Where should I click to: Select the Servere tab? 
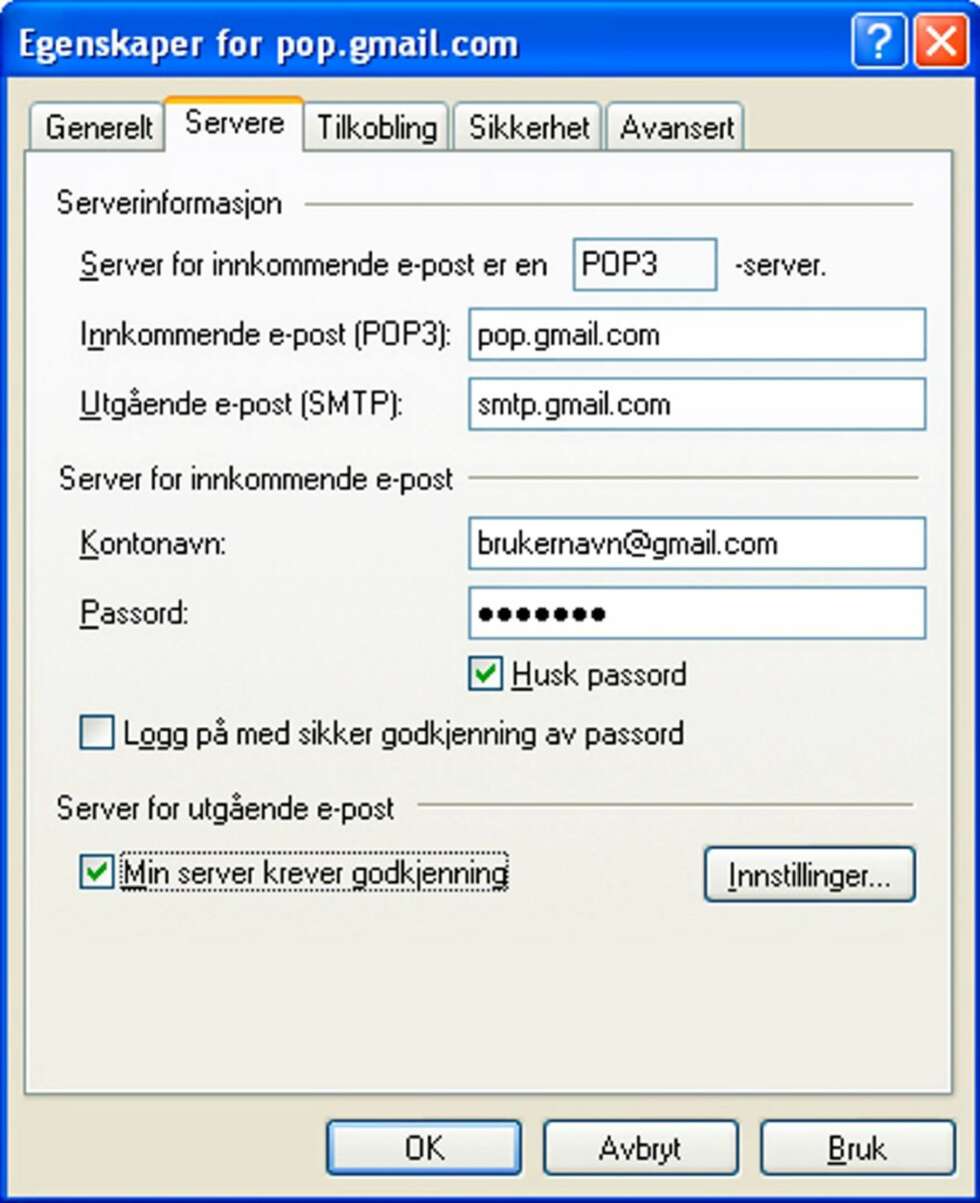pos(234,124)
